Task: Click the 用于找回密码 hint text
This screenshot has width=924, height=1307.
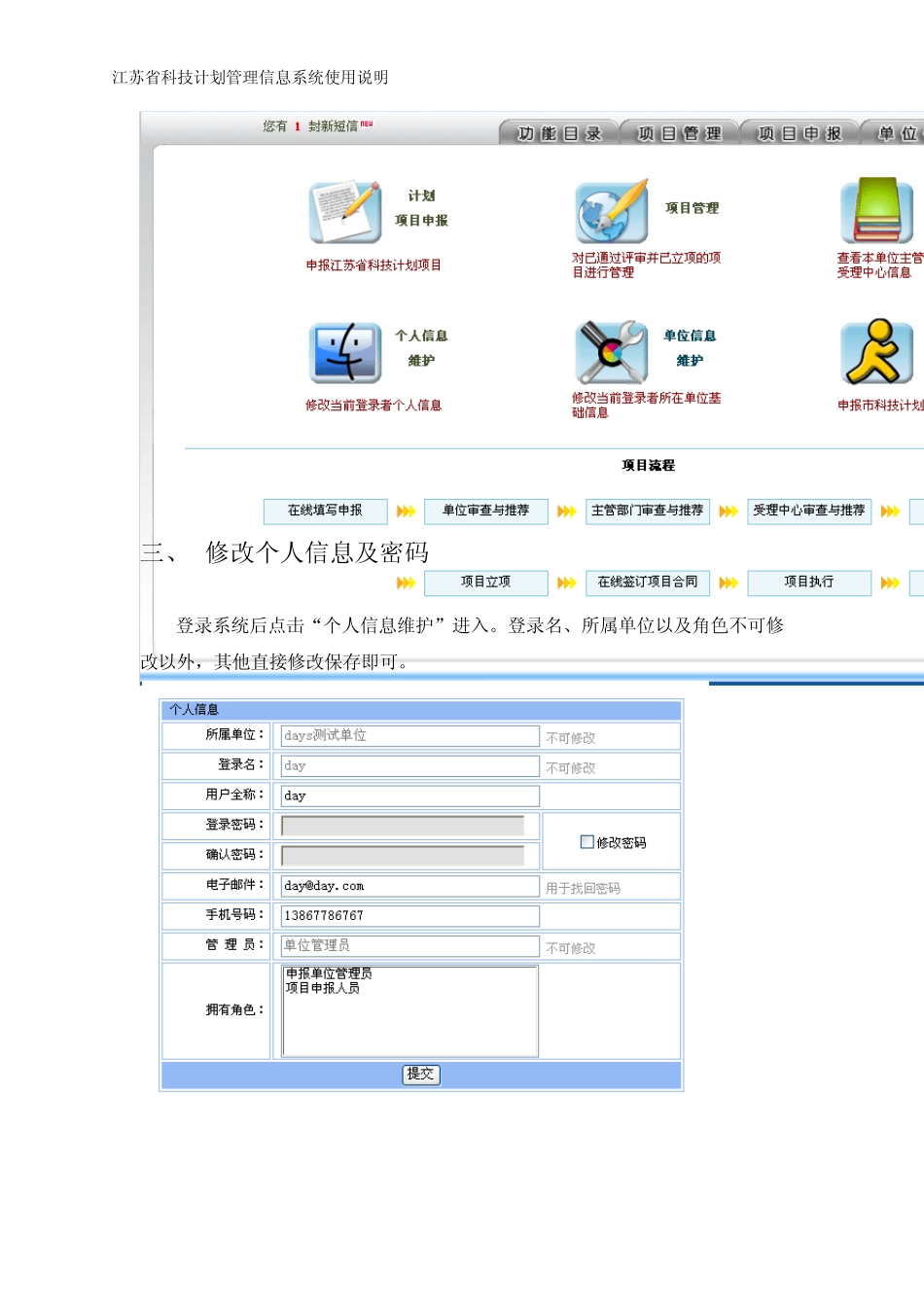Action: point(583,888)
